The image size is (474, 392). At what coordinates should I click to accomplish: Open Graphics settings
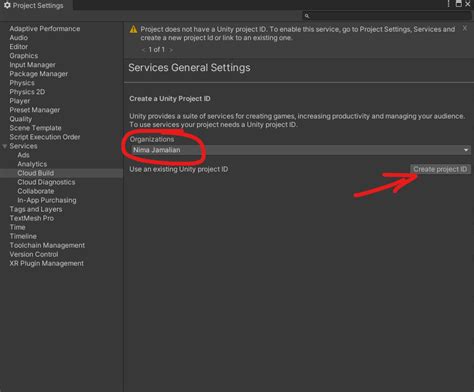coord(24,56)
